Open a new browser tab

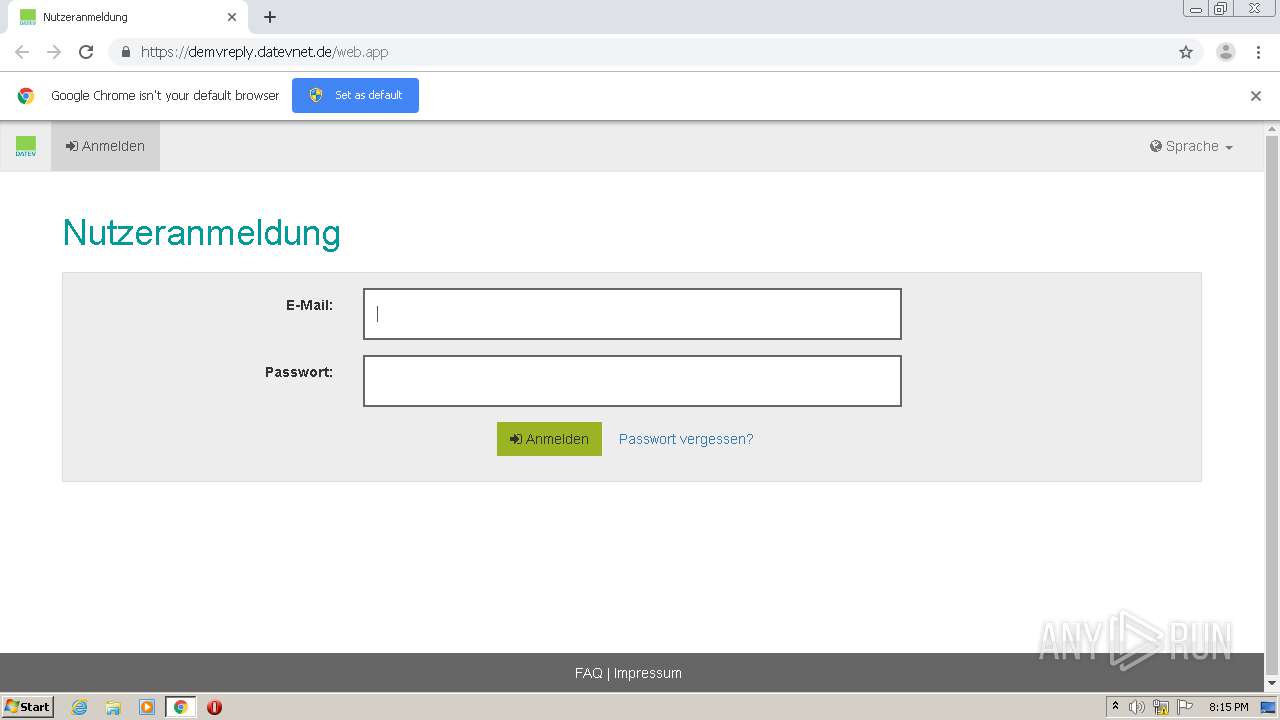pos(270,17)
